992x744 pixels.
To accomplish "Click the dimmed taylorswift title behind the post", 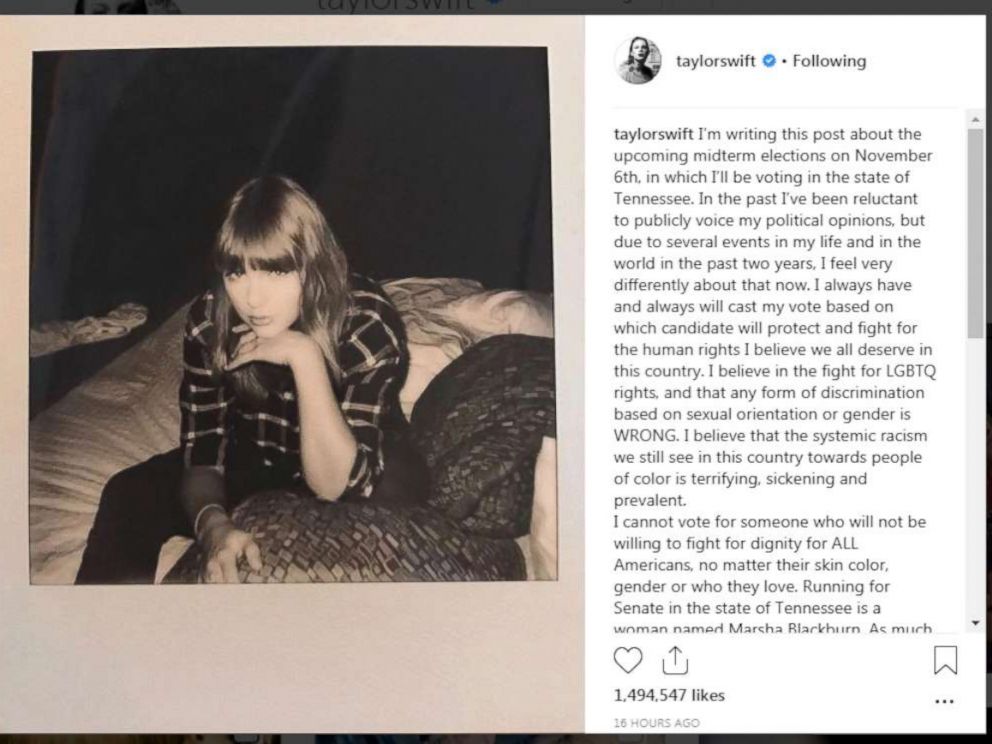I will click(395, 5).
